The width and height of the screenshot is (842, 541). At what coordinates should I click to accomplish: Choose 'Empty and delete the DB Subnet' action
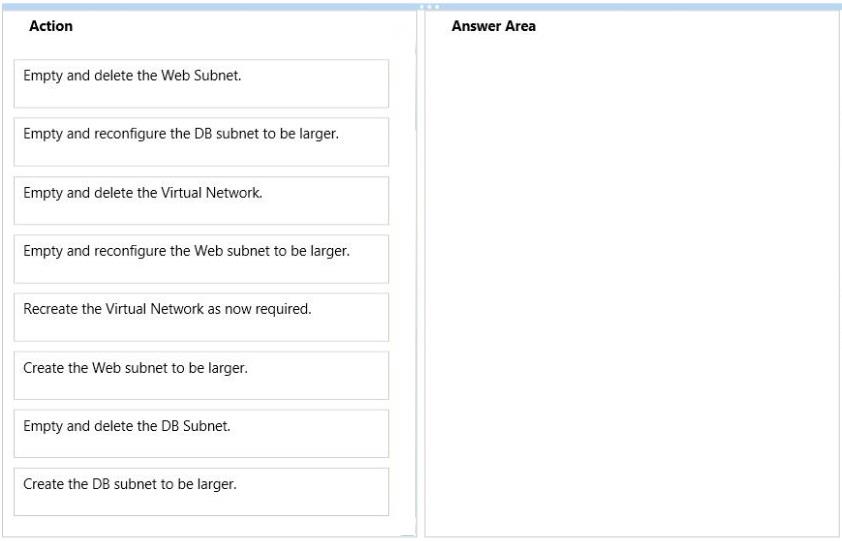click(x=201, y=433)
